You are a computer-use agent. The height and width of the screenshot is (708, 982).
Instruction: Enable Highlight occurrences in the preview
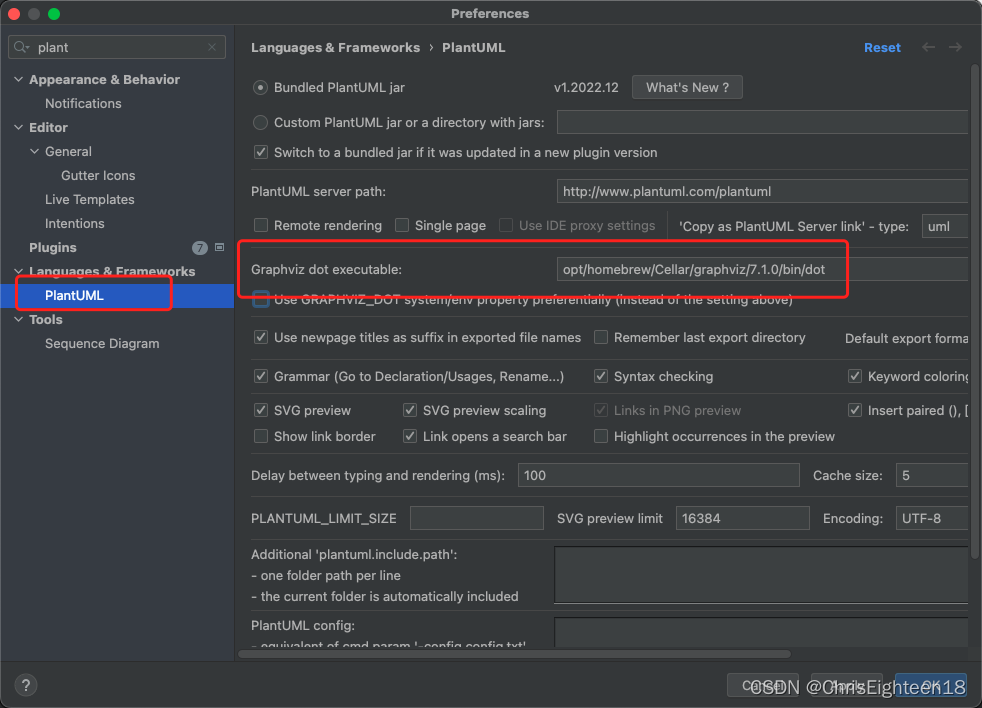(601, 436)
